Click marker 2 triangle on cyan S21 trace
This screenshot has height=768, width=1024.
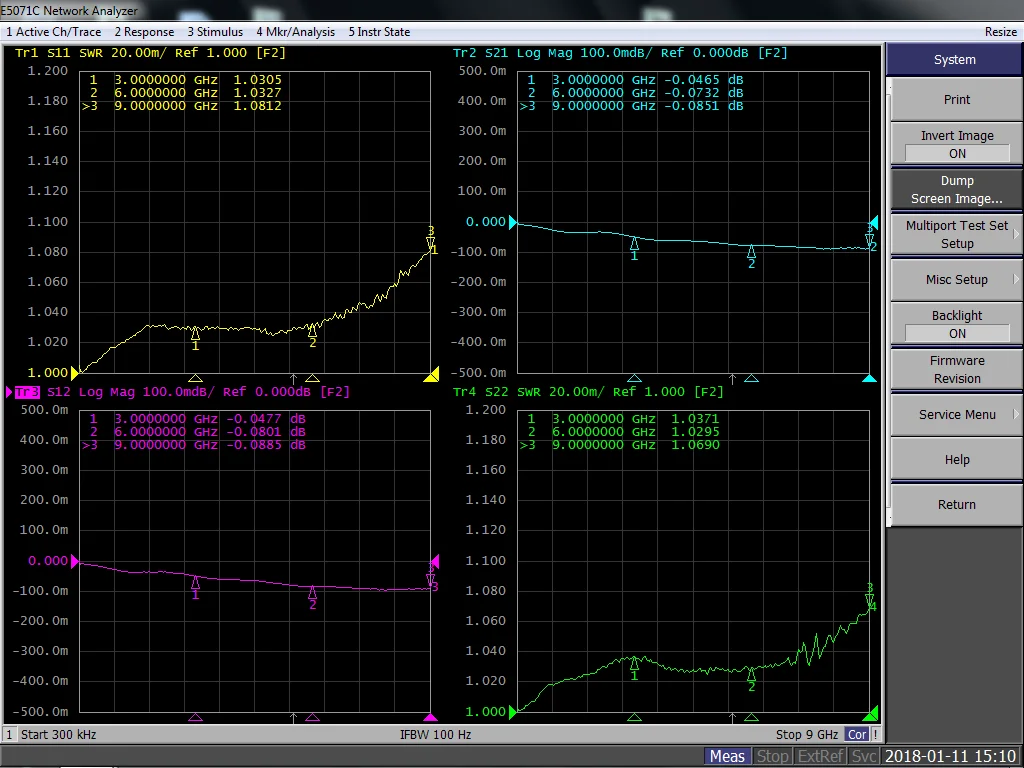click(x=752, y=252)
